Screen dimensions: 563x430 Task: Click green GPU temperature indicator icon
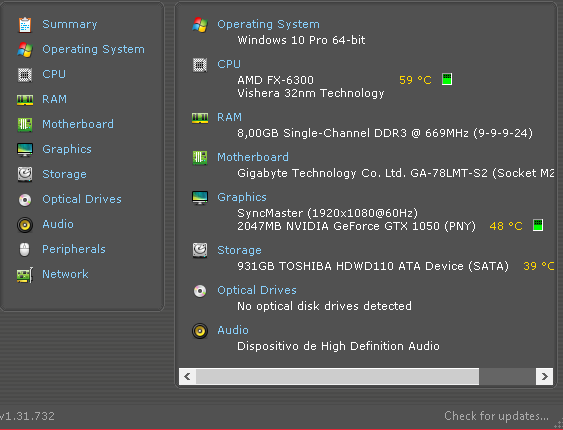(x=538, y=225)
